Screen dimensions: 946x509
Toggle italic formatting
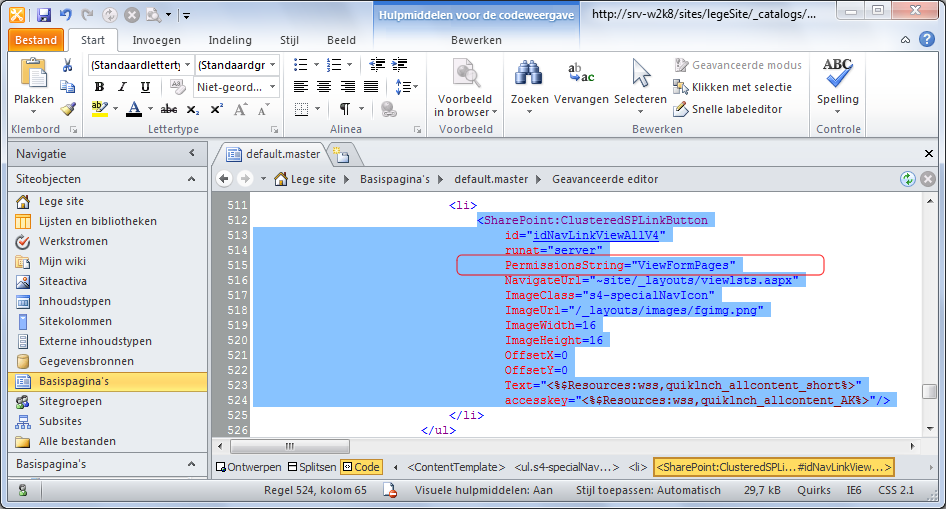click(x=122, y=87)
